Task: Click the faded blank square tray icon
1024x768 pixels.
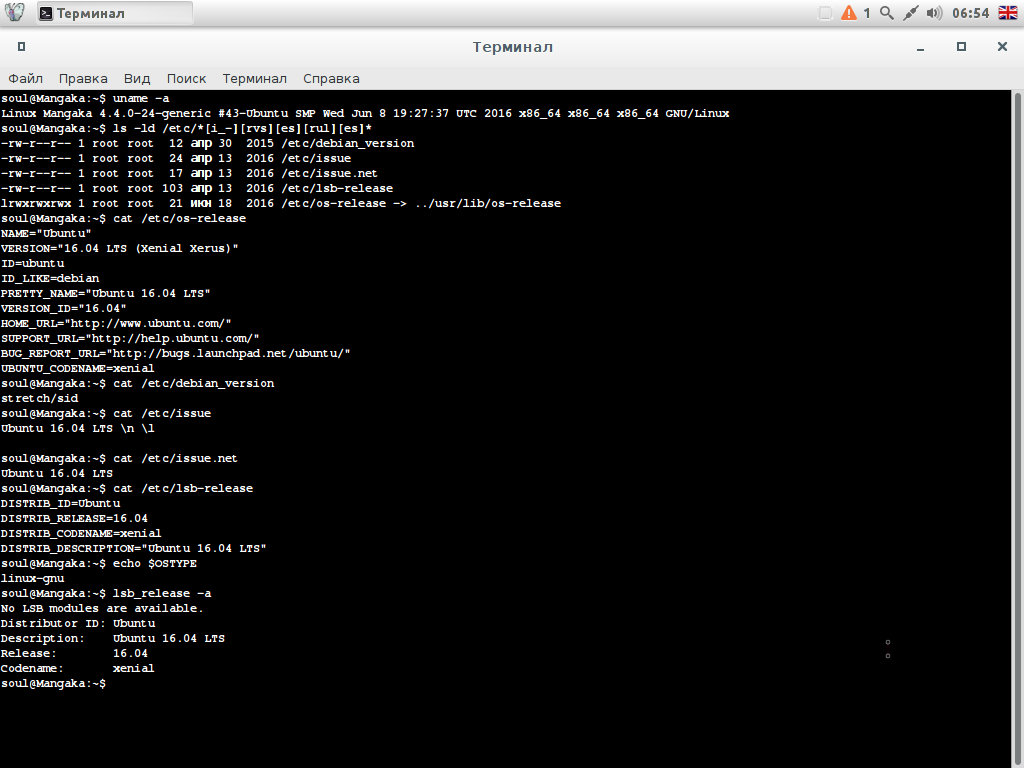Action: [825, 13]
